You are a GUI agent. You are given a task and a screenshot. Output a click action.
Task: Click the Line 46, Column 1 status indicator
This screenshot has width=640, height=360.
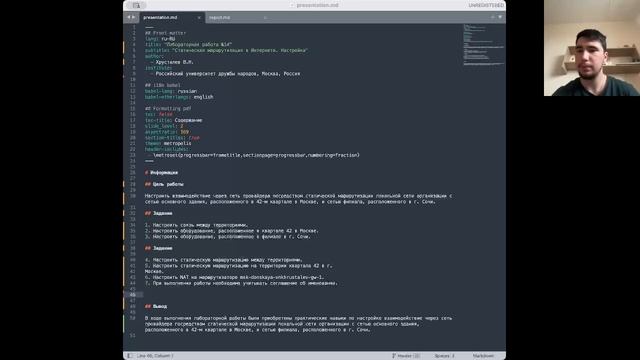point(155,356)
